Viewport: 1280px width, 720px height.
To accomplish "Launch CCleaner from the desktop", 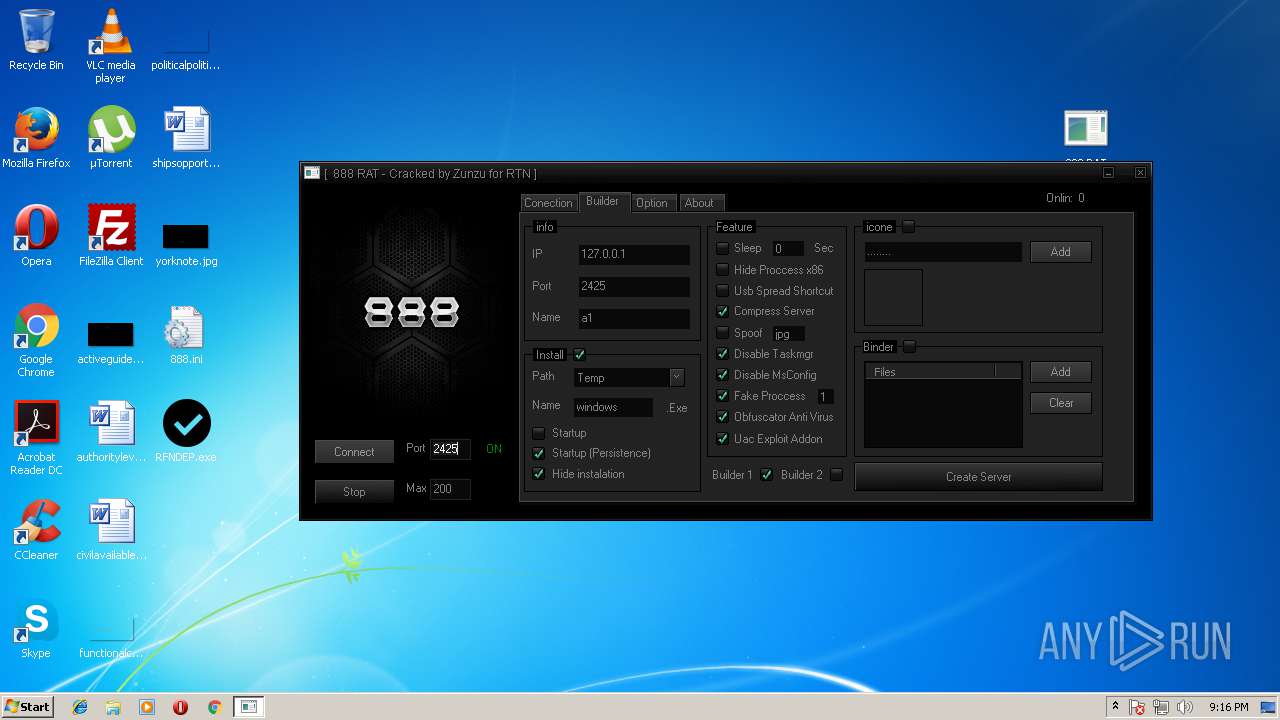I will (36, 530).
